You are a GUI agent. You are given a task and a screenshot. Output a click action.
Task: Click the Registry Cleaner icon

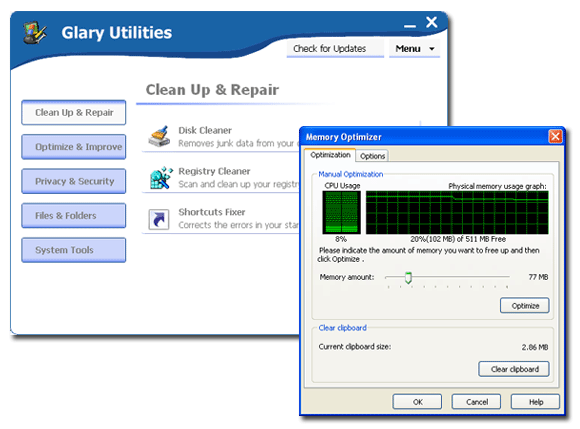[161, 178]
